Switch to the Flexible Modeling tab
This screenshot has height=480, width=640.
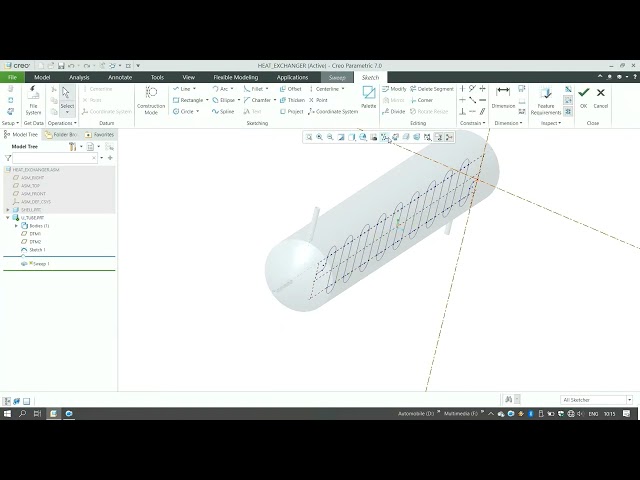coord(236,77)
